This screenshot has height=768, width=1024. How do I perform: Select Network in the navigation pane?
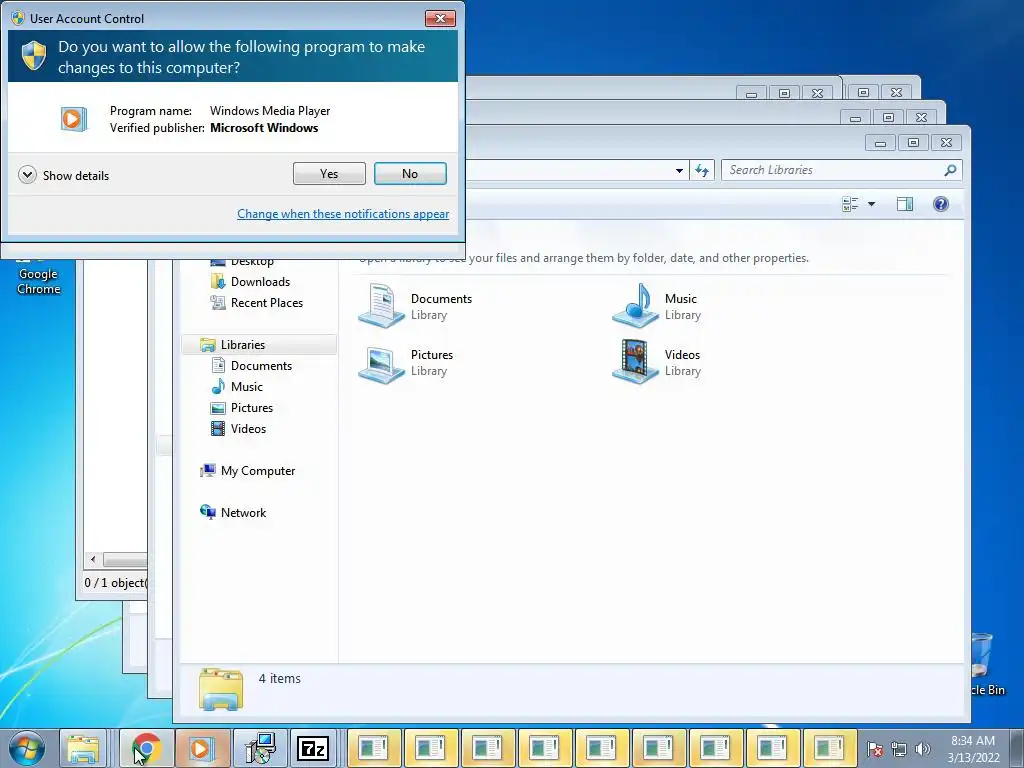243,513
